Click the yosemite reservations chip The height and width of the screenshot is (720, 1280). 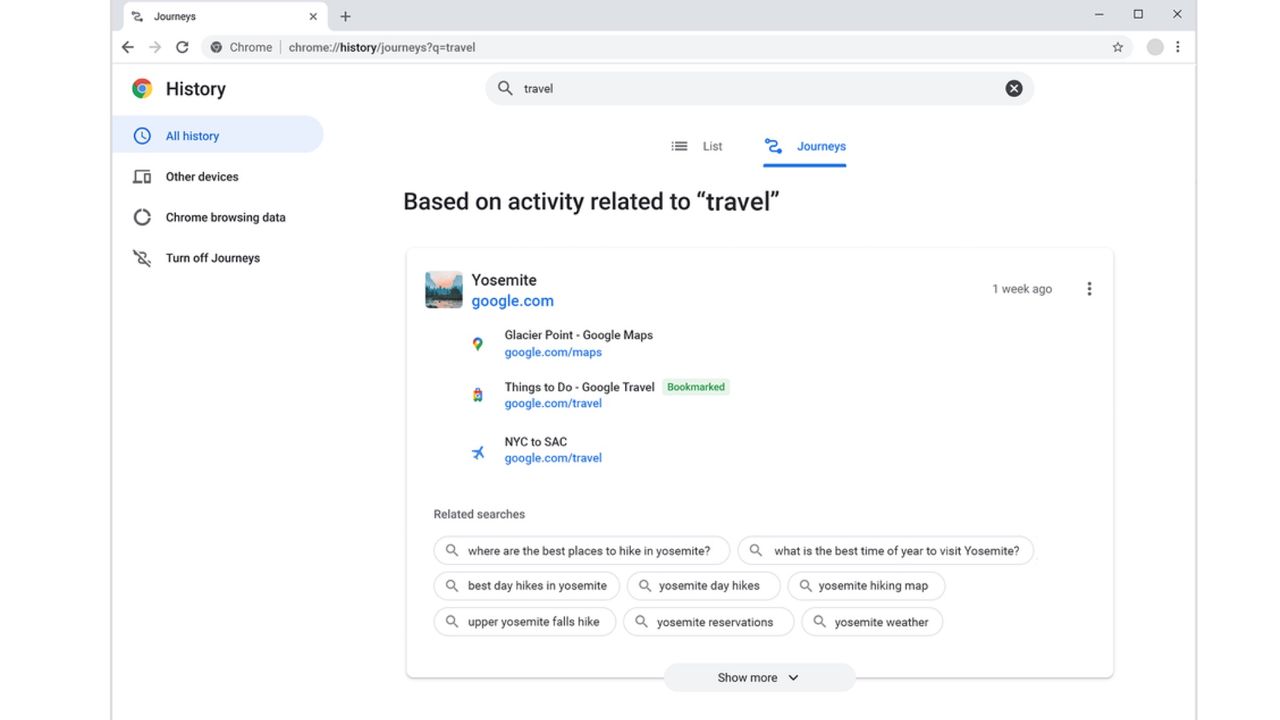(709, 622)
